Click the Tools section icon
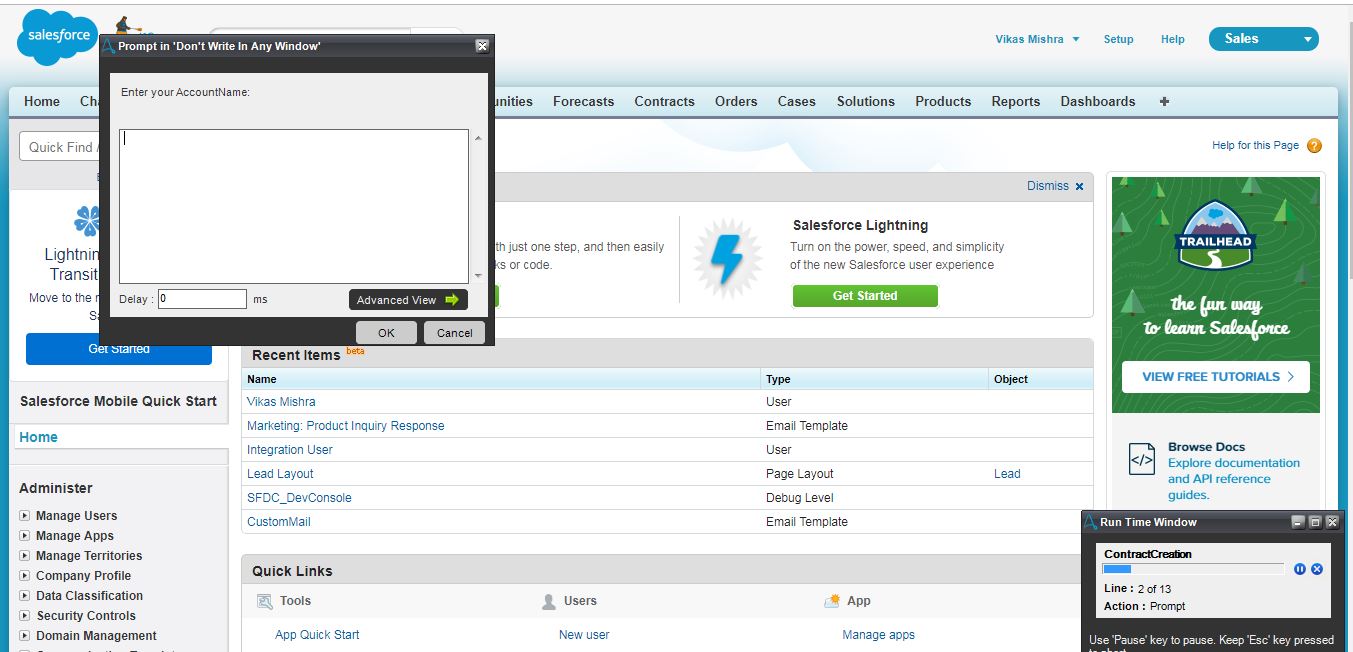1353x652 pixels. [265, 601]
